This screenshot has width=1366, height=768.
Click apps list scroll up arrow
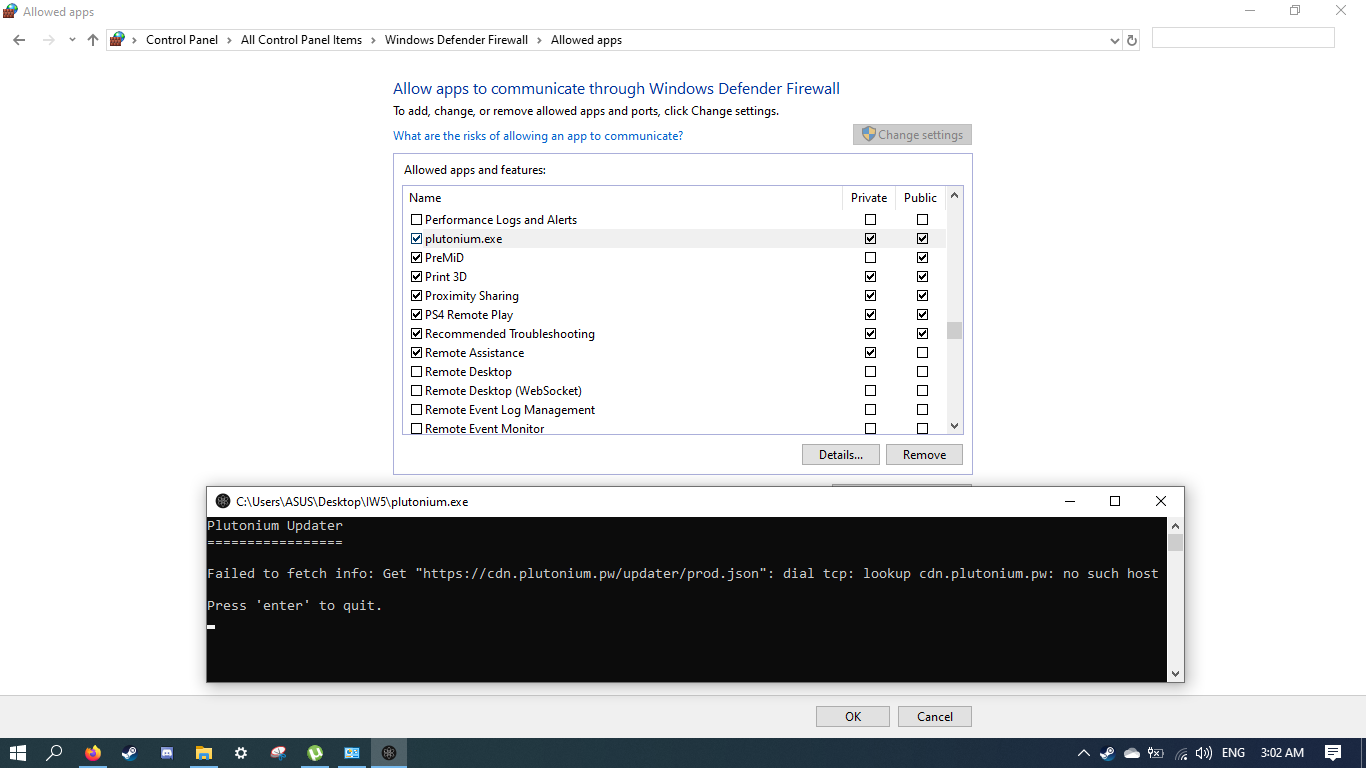point(954,196)
